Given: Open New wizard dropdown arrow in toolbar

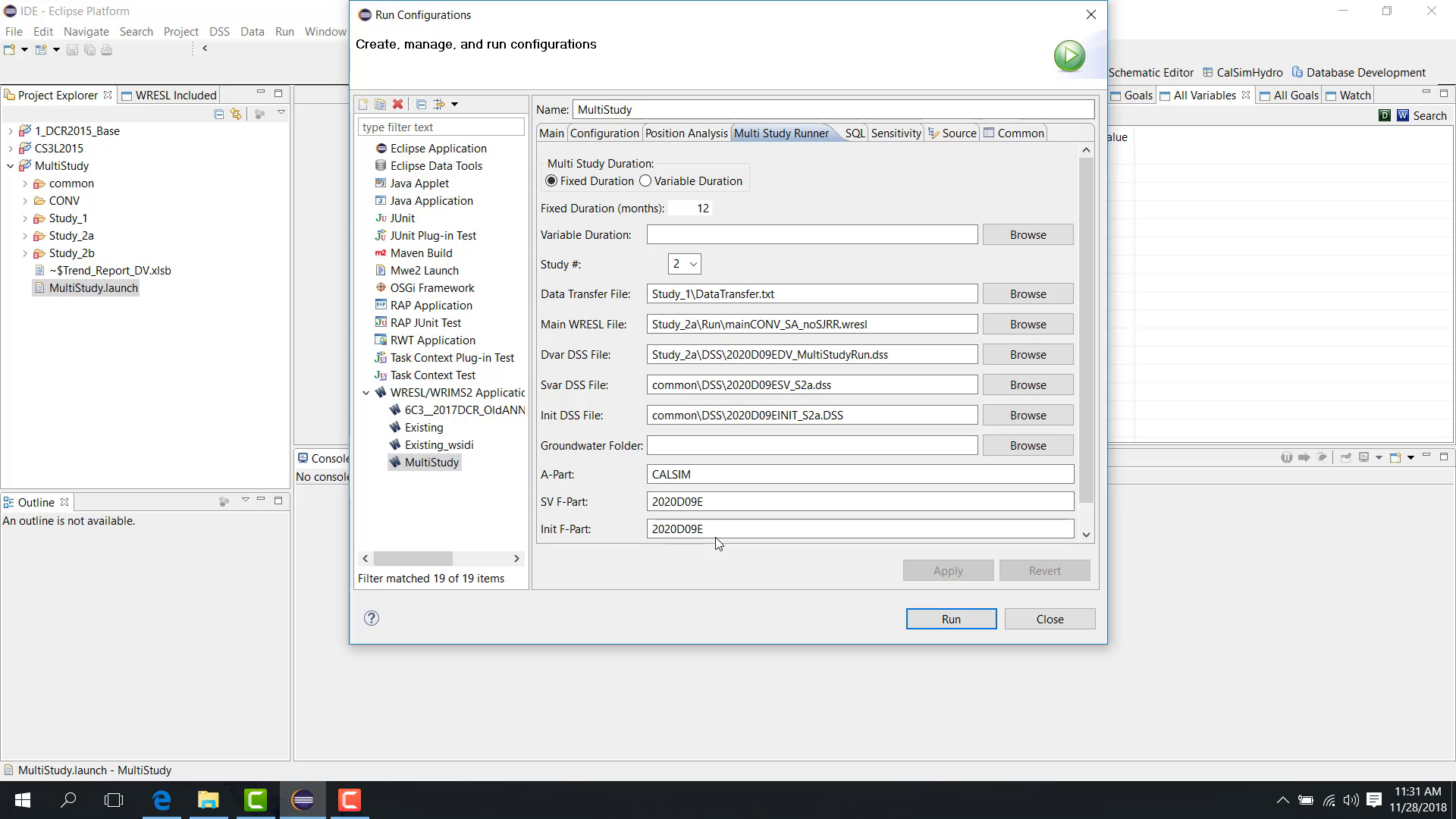Looking at the screenshot, I should pyautogui.click(x=24, y=50).
